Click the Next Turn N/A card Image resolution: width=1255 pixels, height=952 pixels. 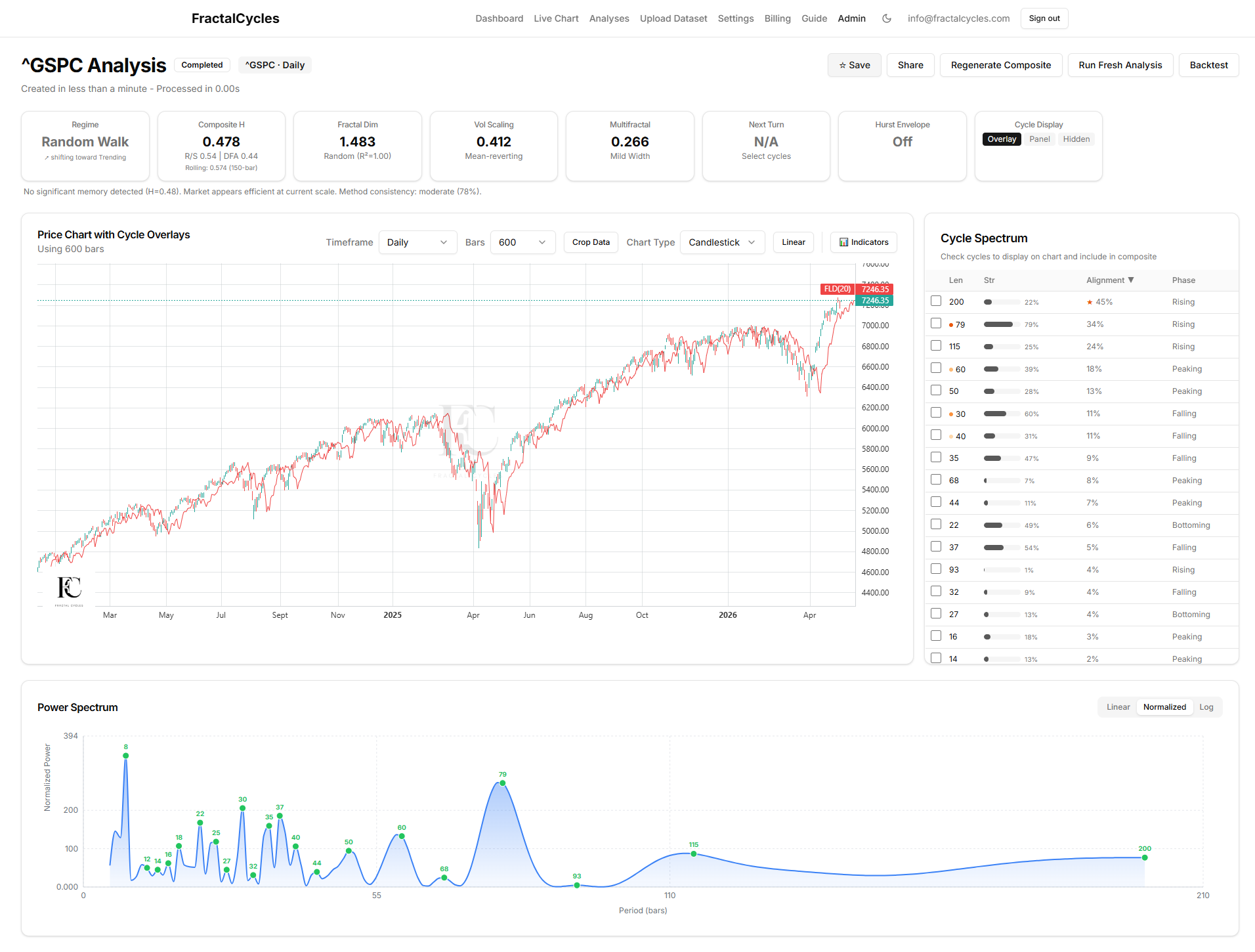click(766, 146)
